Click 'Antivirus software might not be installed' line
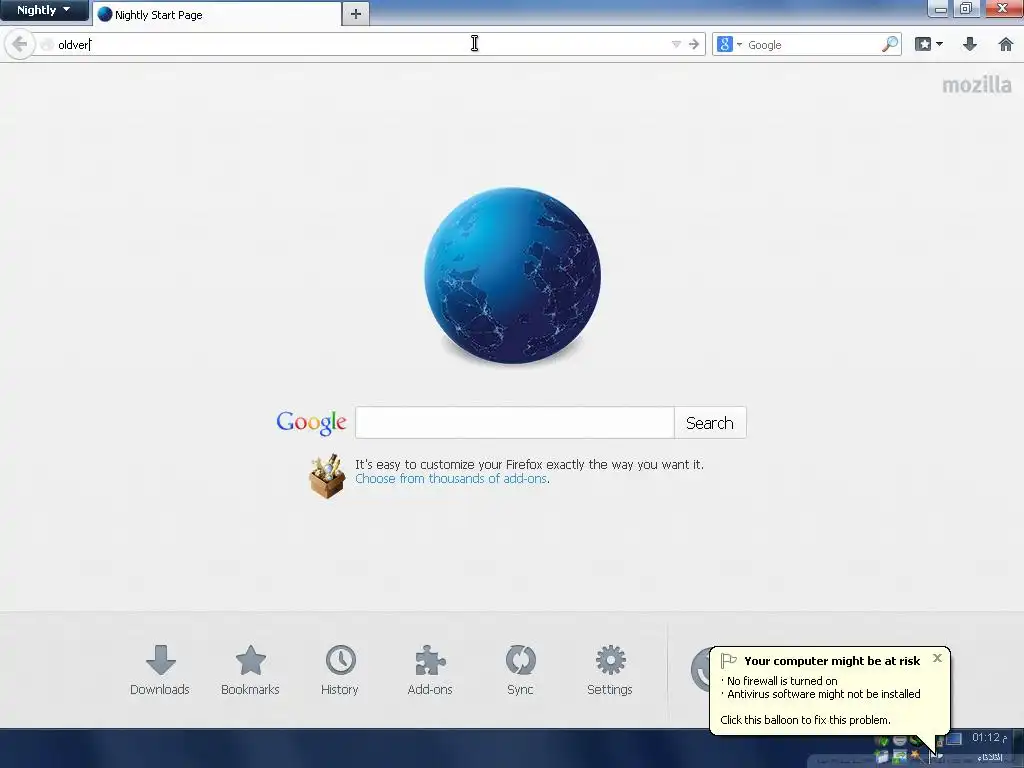1024x768 pixels. coord(824,694)
